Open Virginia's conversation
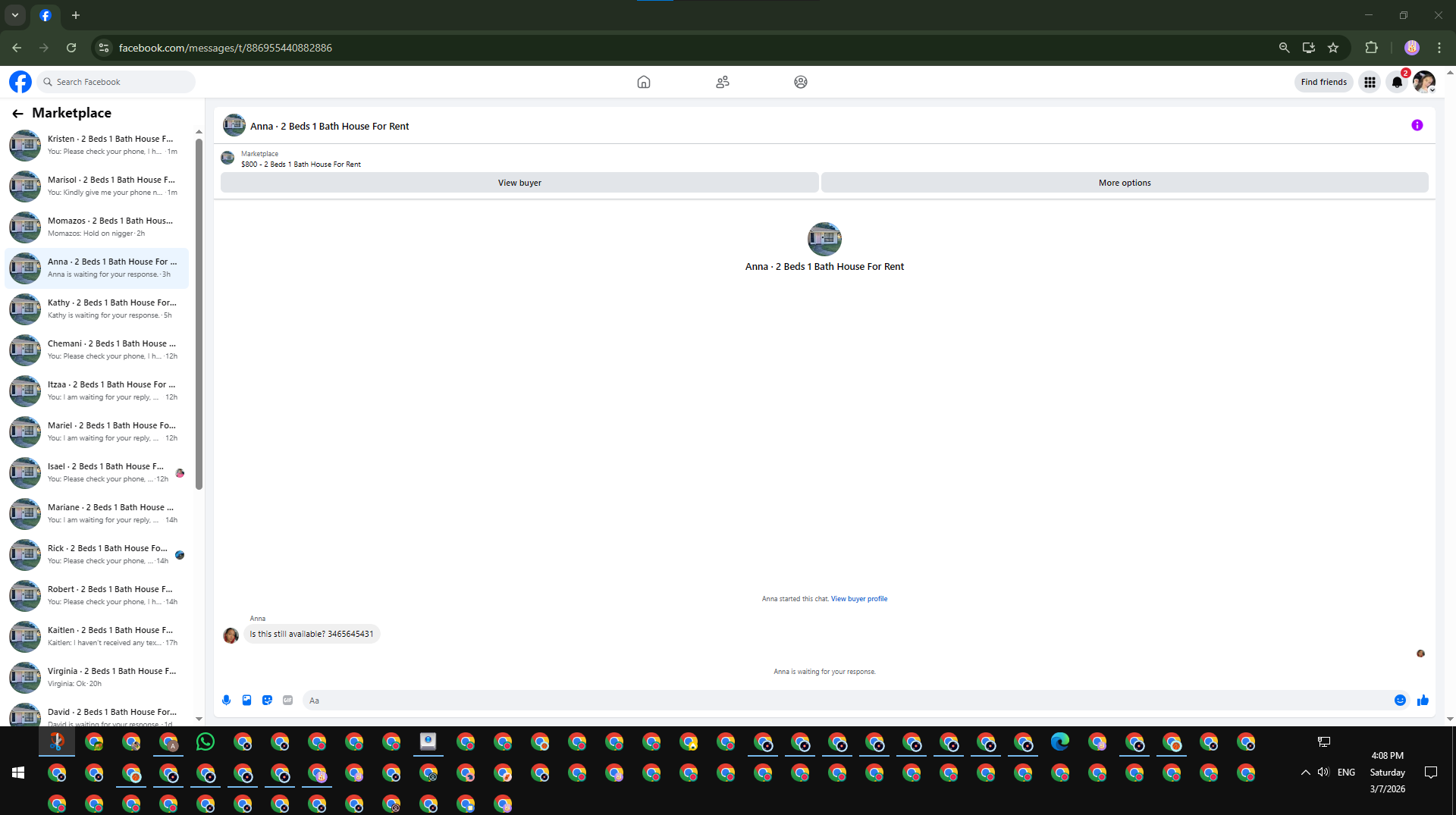Viewport: 1456px width, 815px height. [96, 678]
